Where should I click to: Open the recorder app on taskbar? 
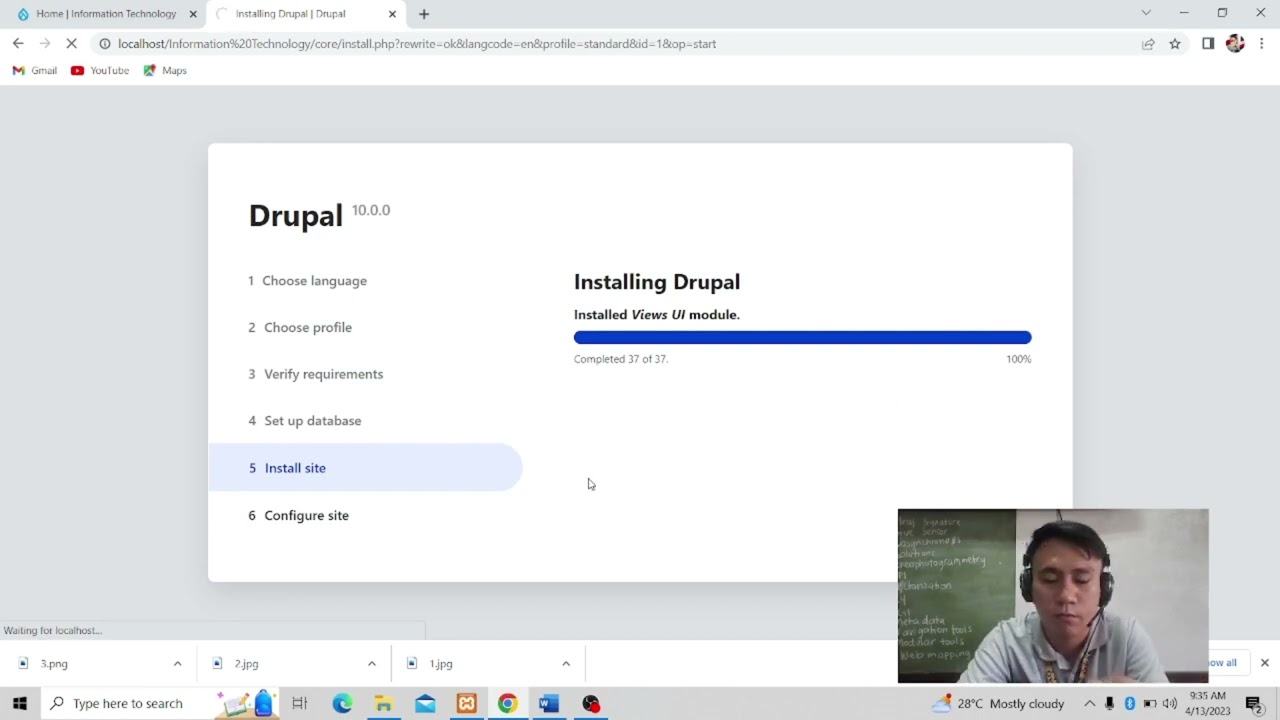(591, 704)
